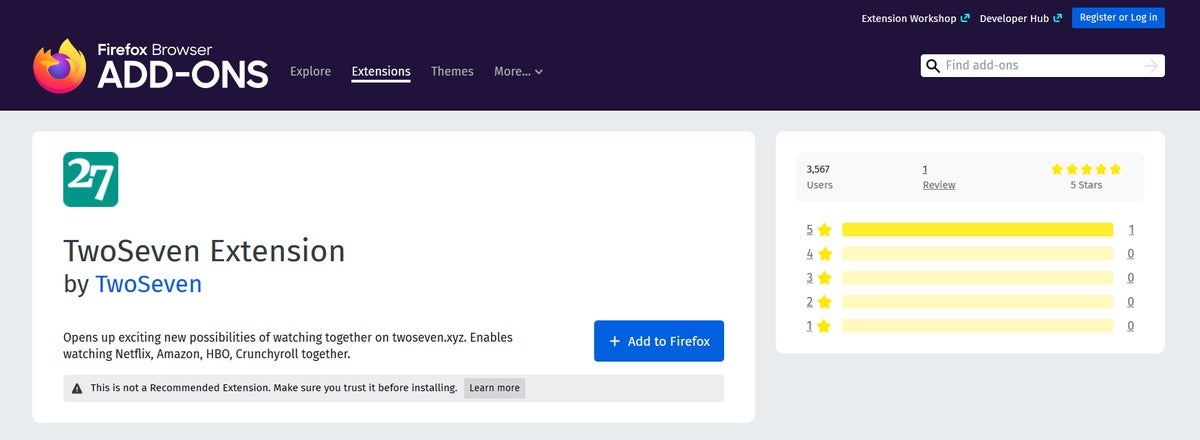The width and height of the screenshot is (1200, 440).
Task: Open the Developer Hub link
Action: 1020,18
